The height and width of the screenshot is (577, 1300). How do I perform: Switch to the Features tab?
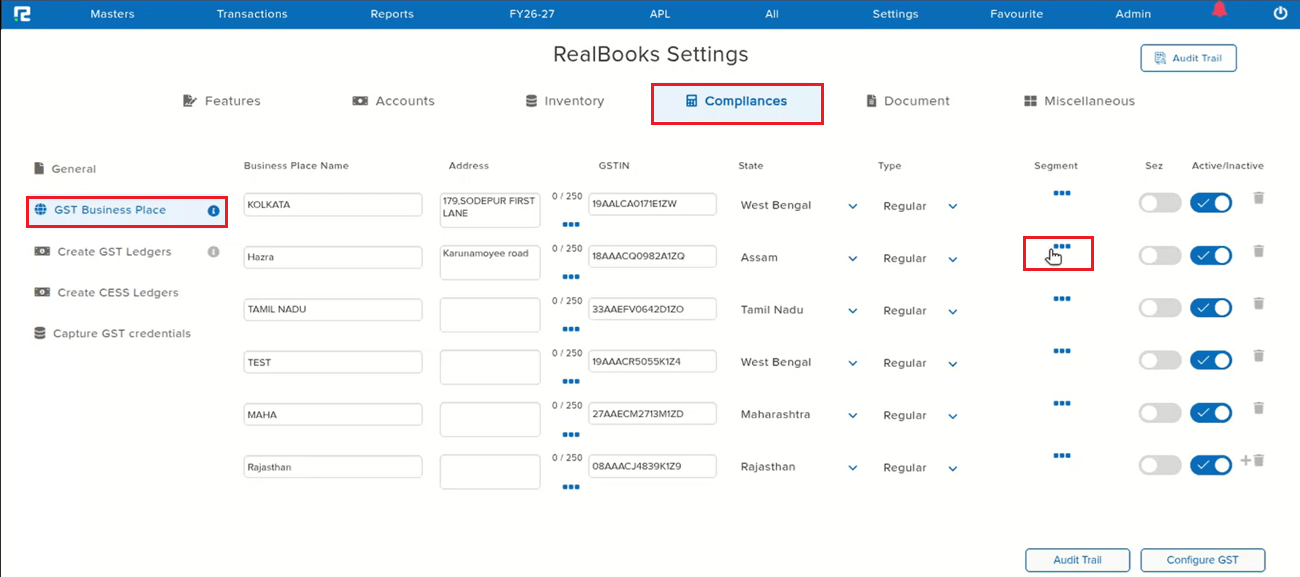[x=222, y=101]
